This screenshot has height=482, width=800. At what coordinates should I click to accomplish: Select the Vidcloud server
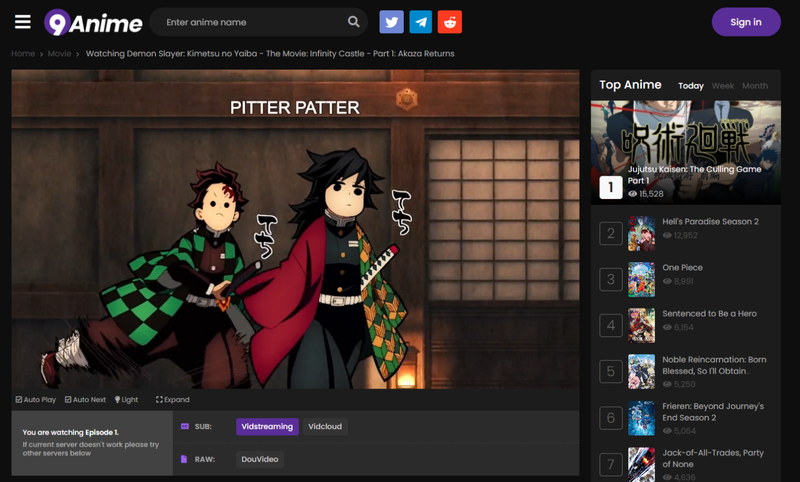pyautogui.click(x=325, y=426)
